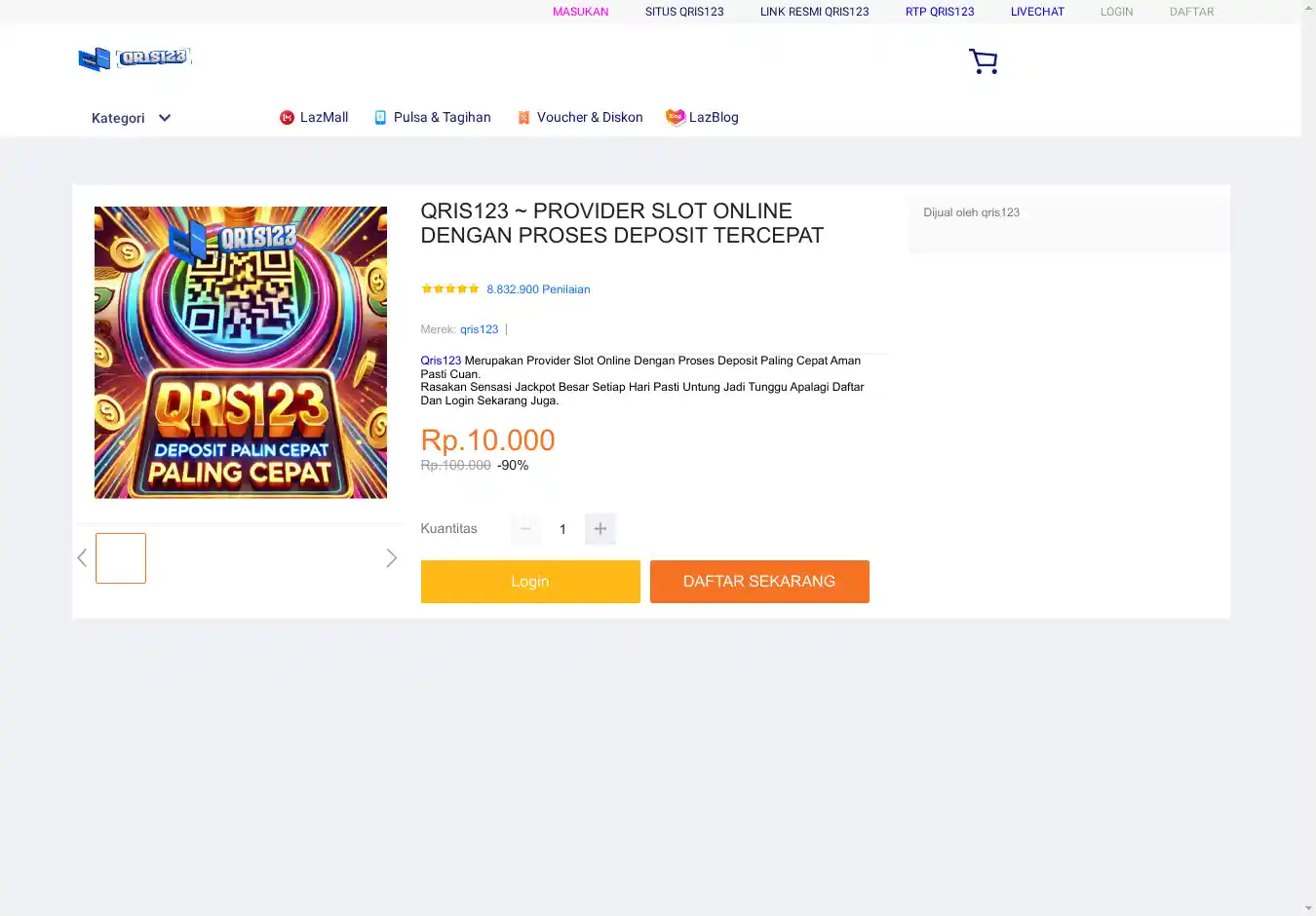
Task: Click the QRIS123 site logo
Action: (135, 58)
